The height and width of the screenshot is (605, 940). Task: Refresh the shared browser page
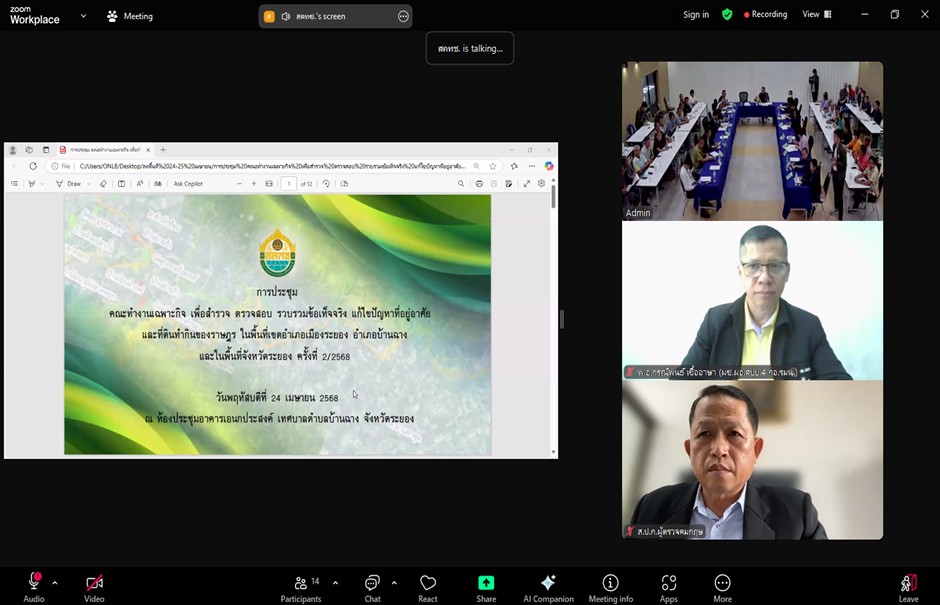[x=33, y=166]
